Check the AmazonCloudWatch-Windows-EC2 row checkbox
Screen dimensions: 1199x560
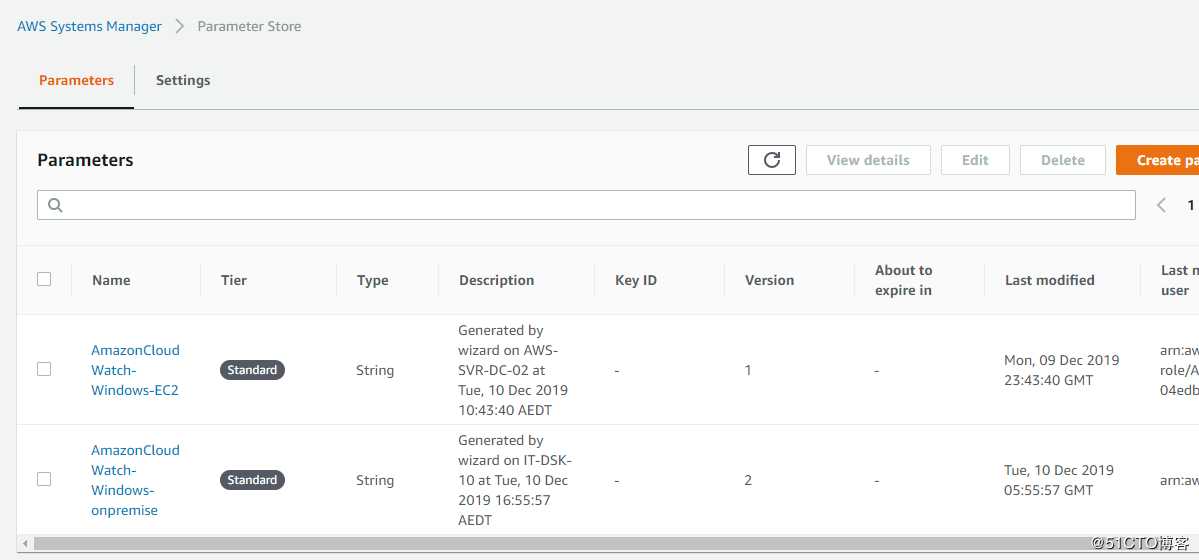point(44,369)
